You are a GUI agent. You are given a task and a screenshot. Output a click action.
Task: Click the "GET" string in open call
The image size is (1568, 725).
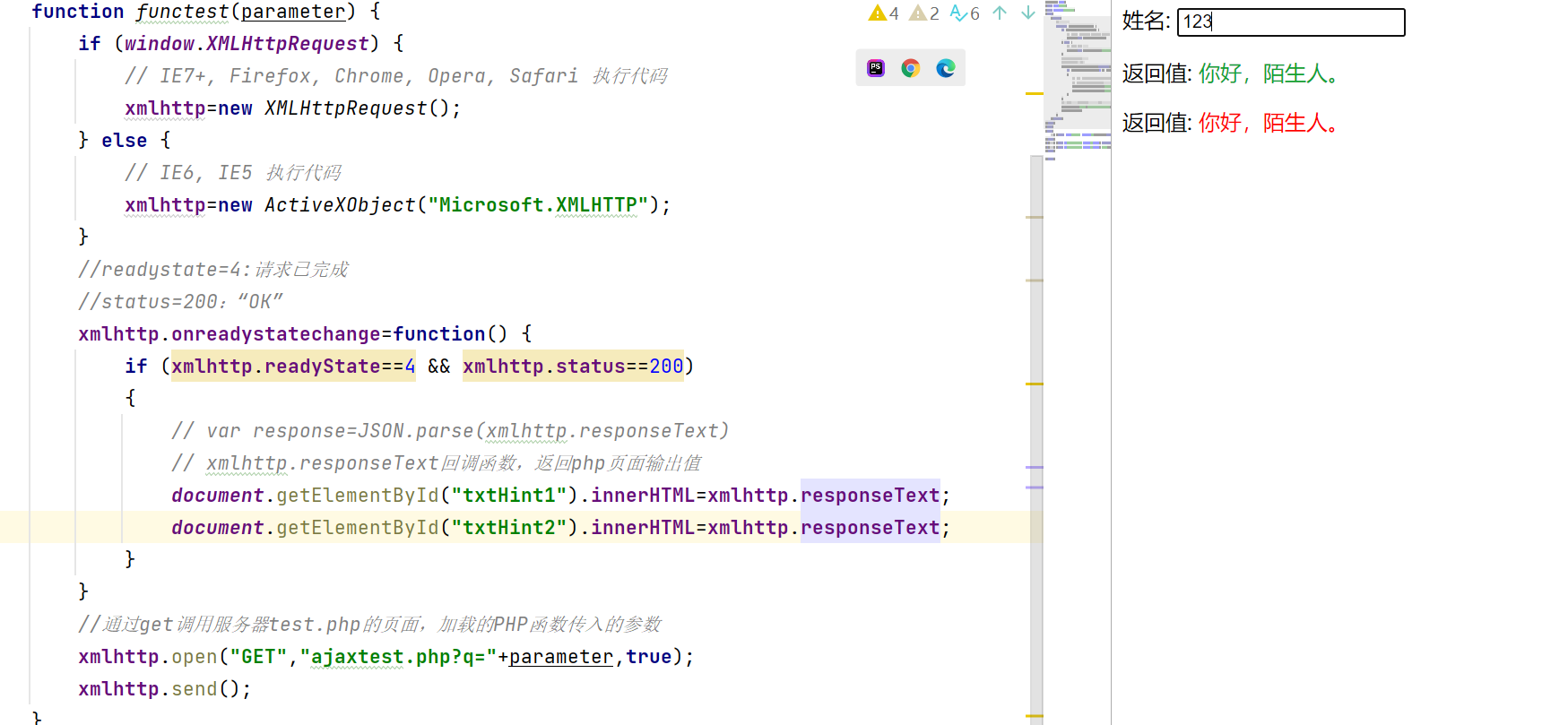point(259,657)
